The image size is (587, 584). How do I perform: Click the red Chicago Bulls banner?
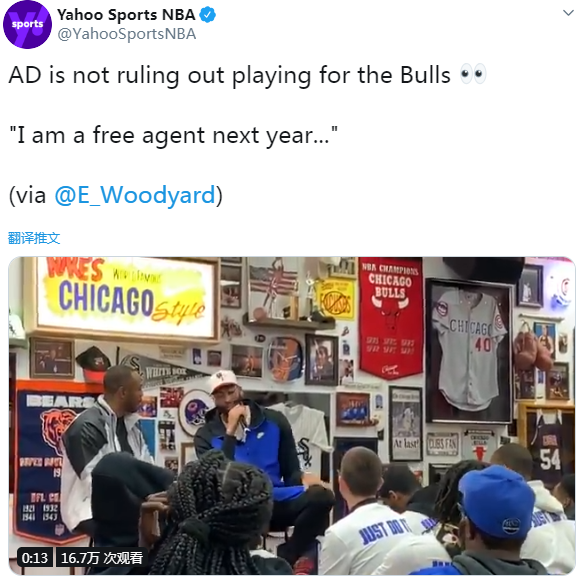click(x=390, y=318)
